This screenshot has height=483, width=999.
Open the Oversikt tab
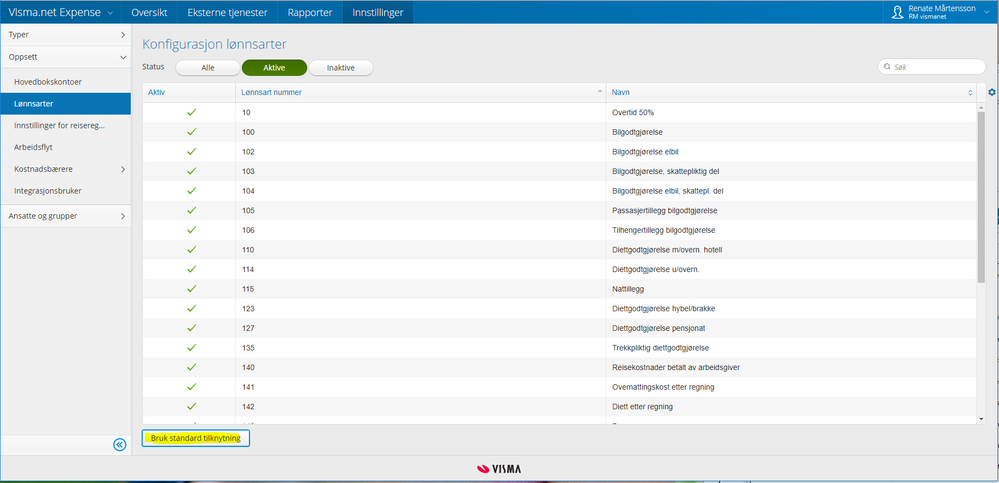click(x=149, y=12)
